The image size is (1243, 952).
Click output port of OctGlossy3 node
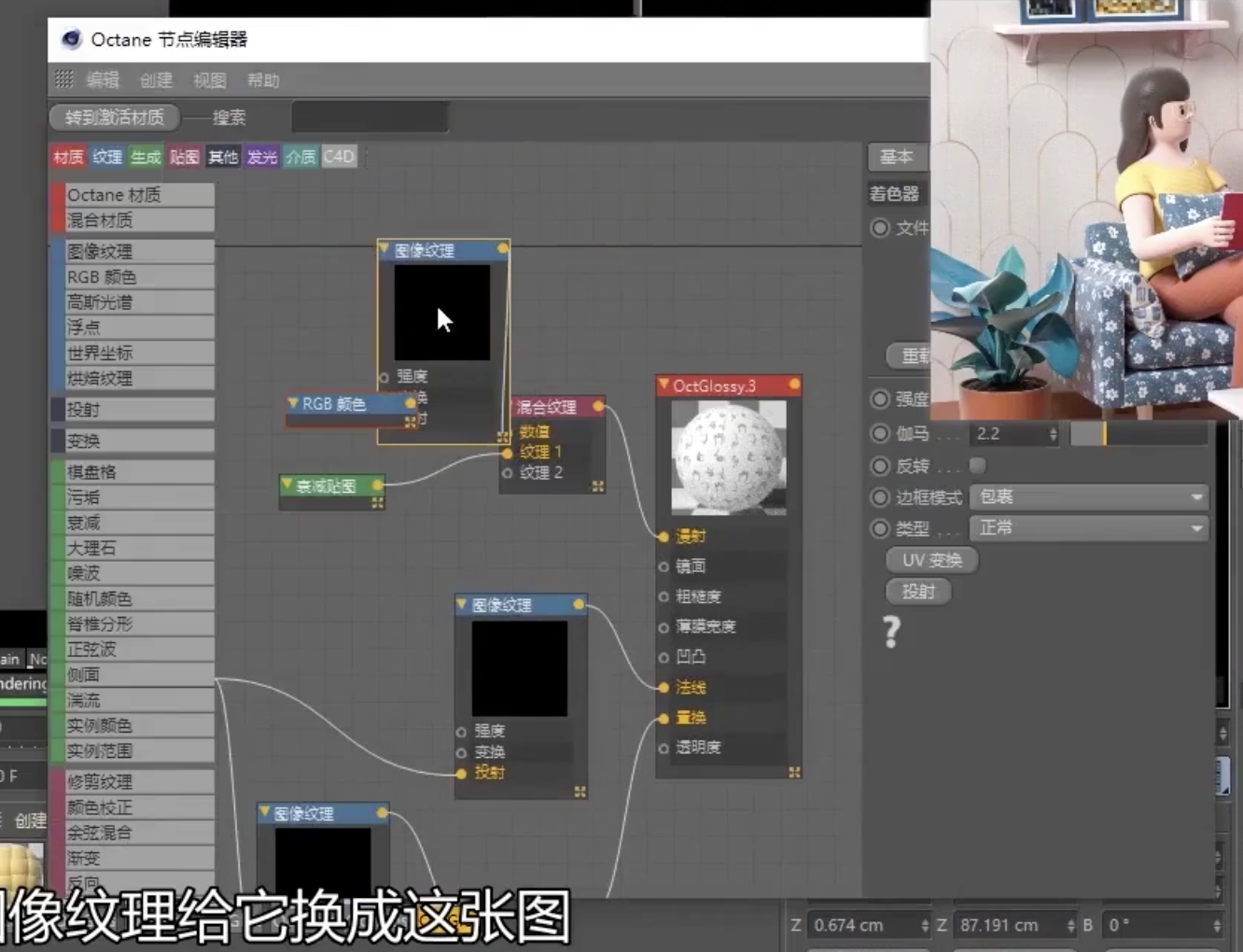[x=794, y=385]
